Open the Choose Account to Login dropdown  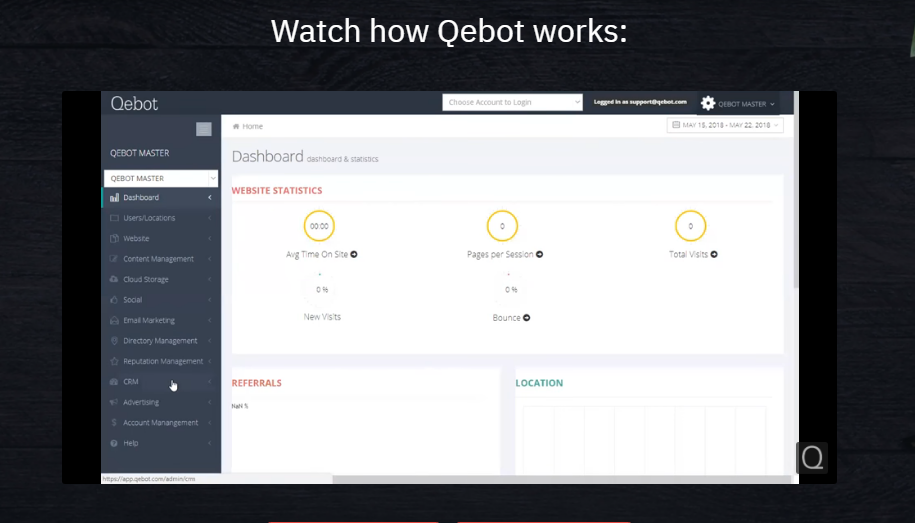(x=512, y=103)
